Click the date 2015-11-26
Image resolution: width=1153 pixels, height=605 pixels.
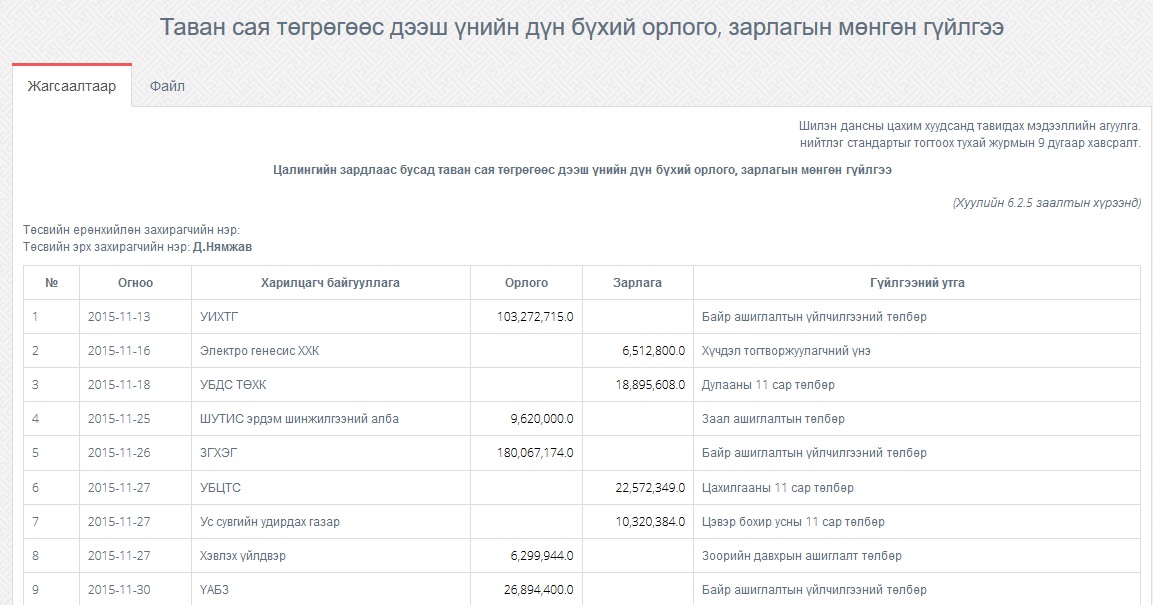[x=119, y=453]
